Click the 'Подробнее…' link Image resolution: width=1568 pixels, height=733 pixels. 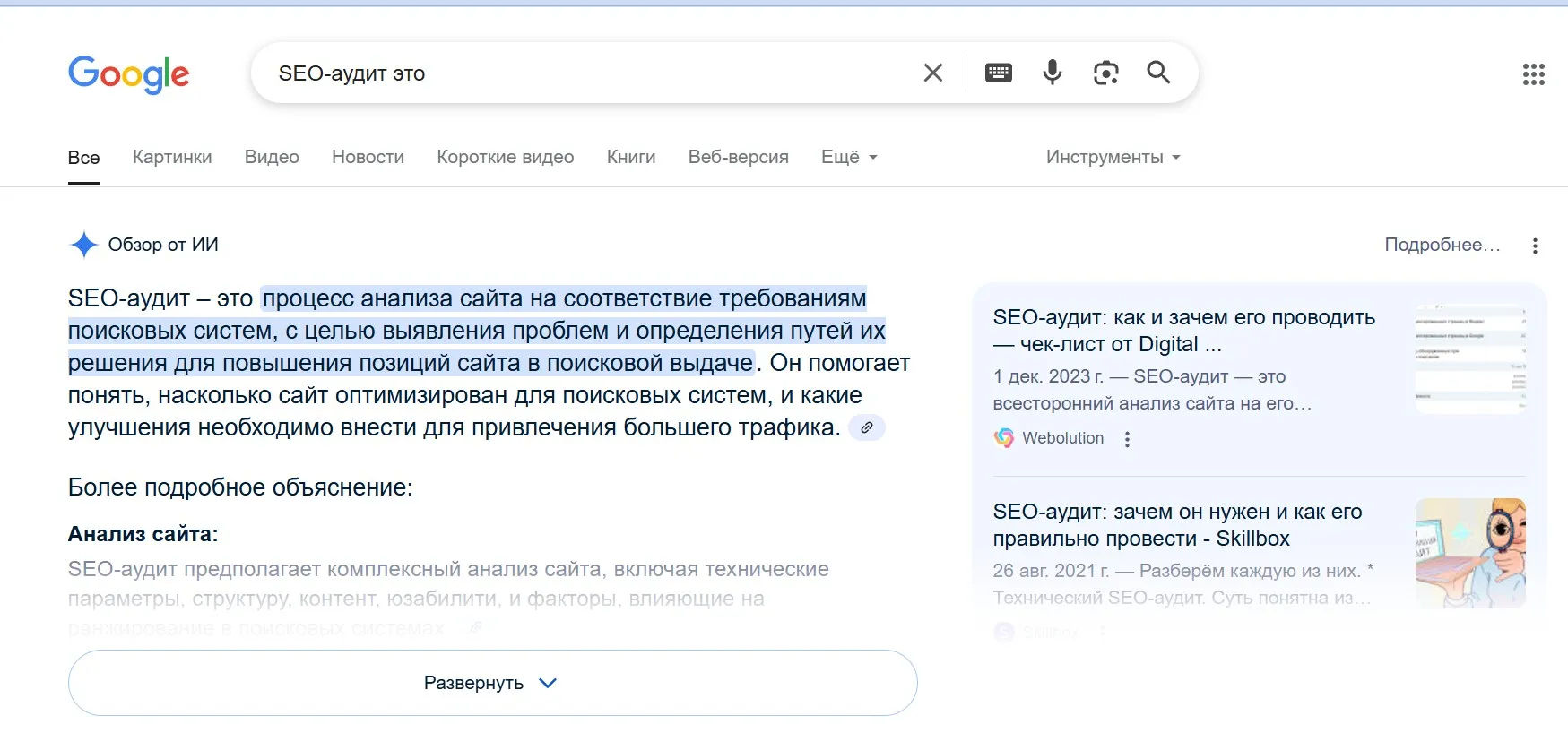click(1442, 245)
